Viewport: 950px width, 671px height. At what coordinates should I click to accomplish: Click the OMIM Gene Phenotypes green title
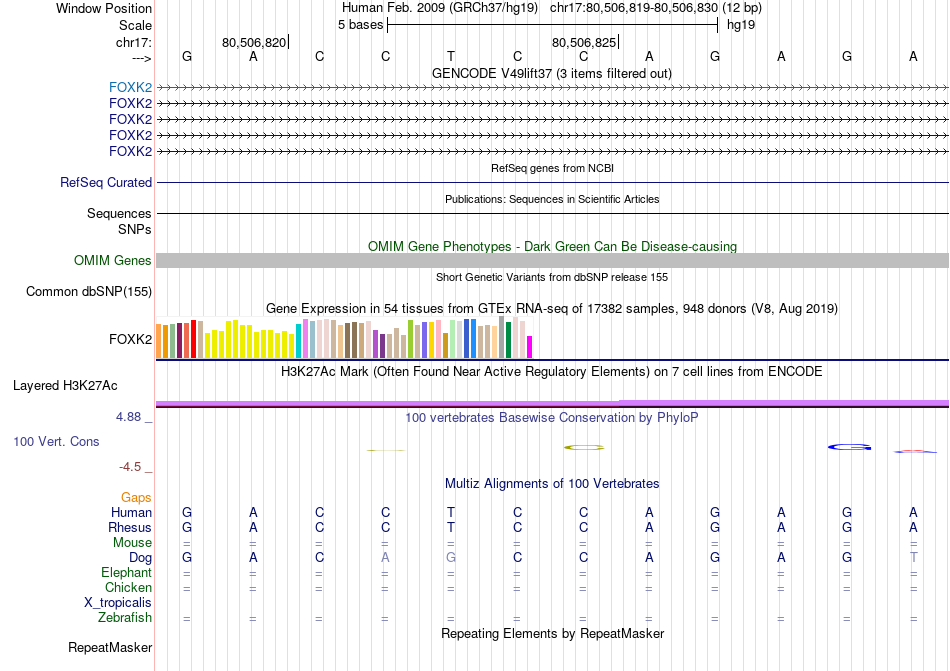click(x=552, y=246)
